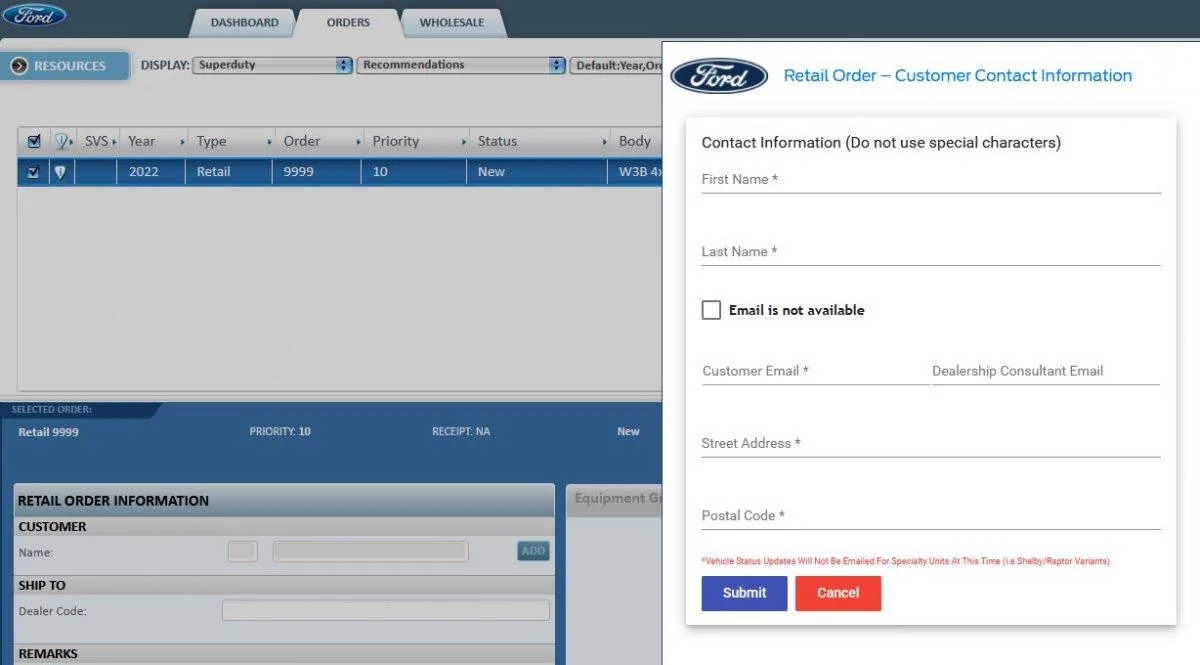1200x665 pixels.
Task: Click the Ford logo in the top bar
Action: point(35,14)
